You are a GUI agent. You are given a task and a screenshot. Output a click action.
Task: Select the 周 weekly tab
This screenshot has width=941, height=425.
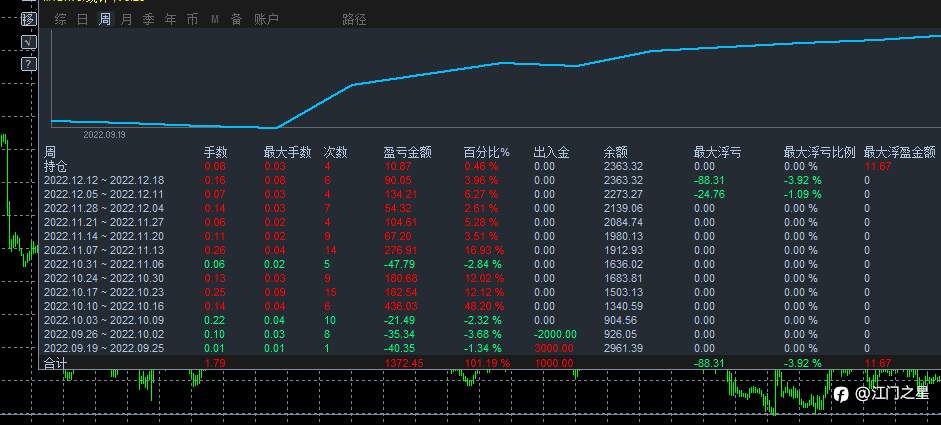pyautogui.click(x=105, y=19)
